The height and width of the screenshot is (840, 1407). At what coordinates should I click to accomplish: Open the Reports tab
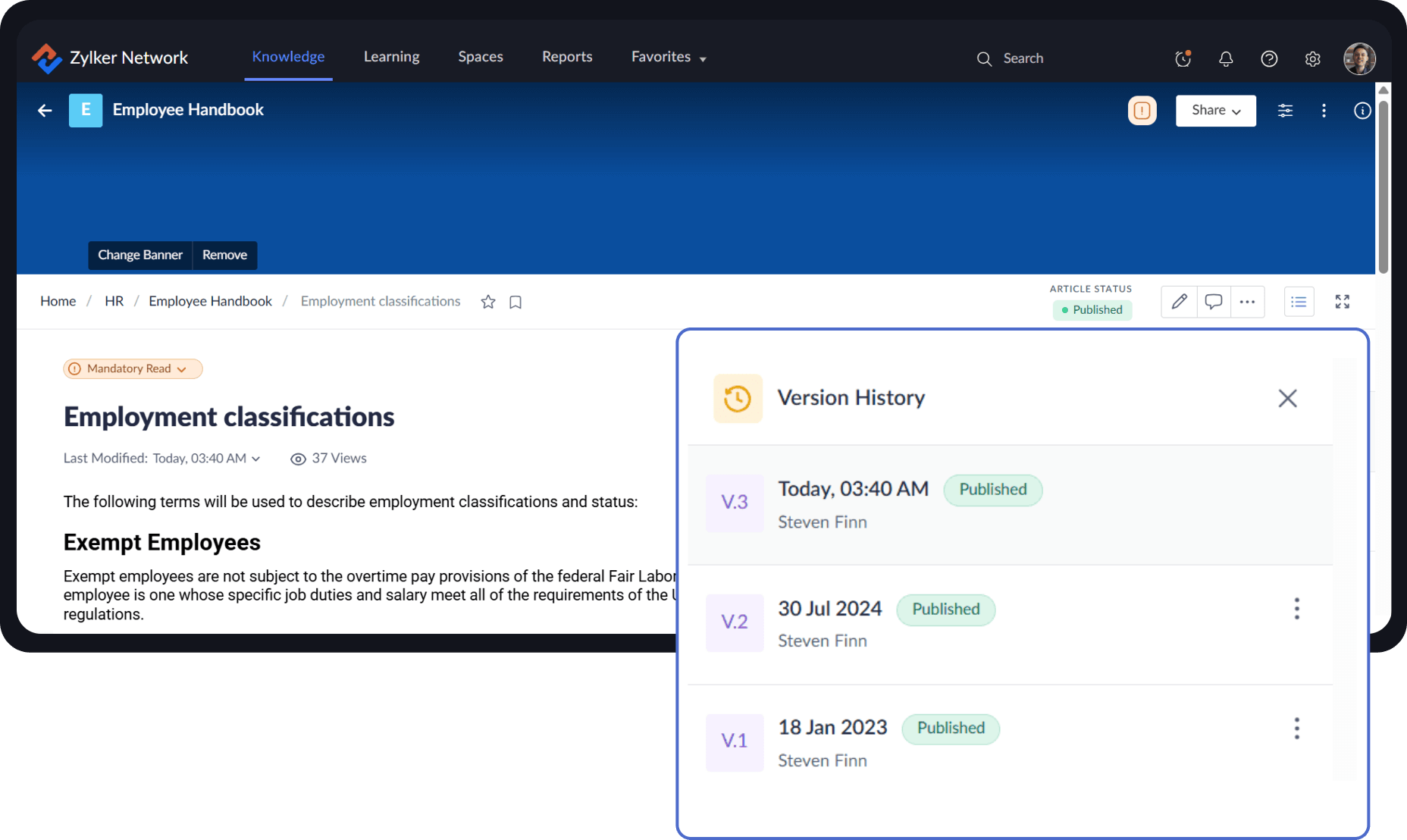coord(566,57)
